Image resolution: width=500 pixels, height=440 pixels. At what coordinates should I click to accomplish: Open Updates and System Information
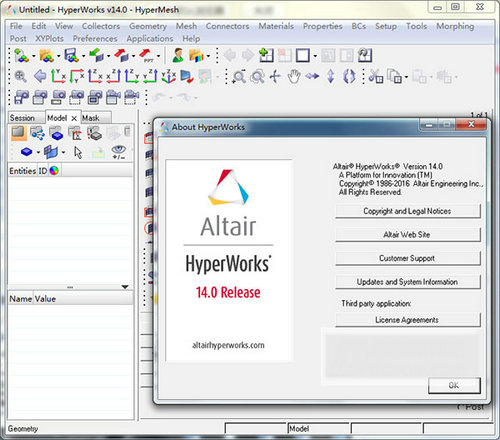(407, 282)
